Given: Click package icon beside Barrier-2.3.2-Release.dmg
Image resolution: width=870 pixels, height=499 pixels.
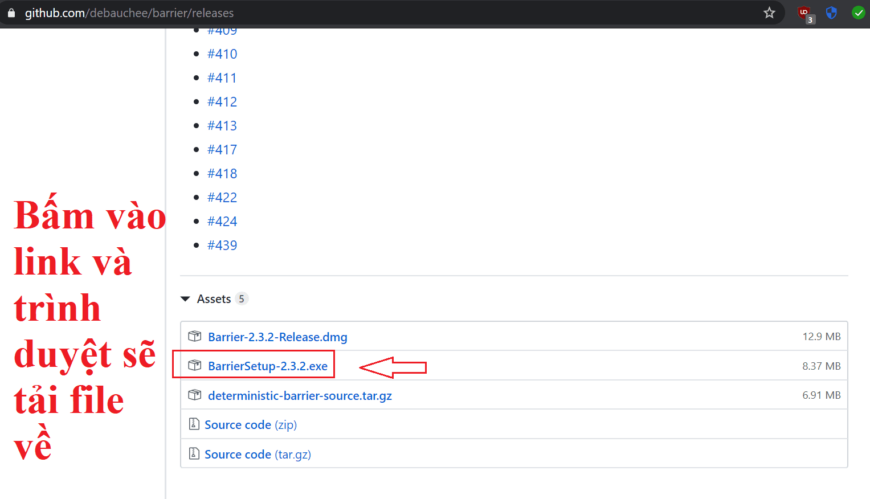Looking at the screenshot, I should click(195, 337).
